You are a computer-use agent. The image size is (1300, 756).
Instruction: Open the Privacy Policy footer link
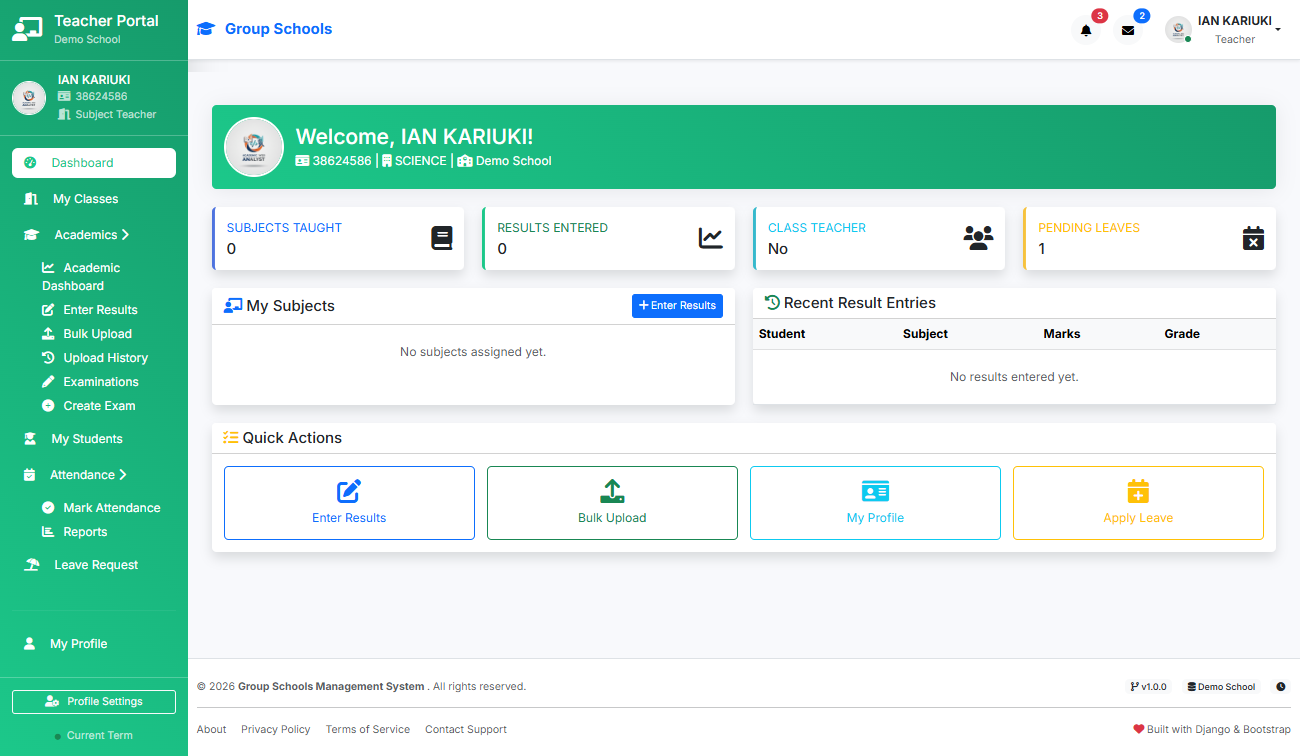(x=276, y=729)
